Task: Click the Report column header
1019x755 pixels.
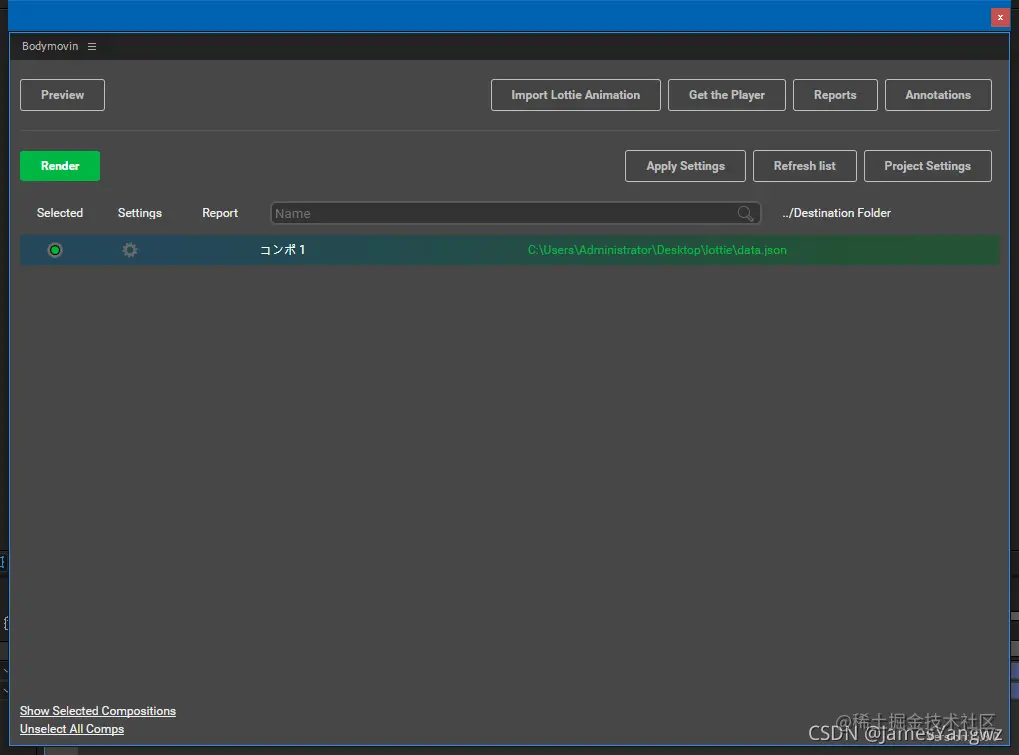Action: pyautogui.click(x=220, y=213)
